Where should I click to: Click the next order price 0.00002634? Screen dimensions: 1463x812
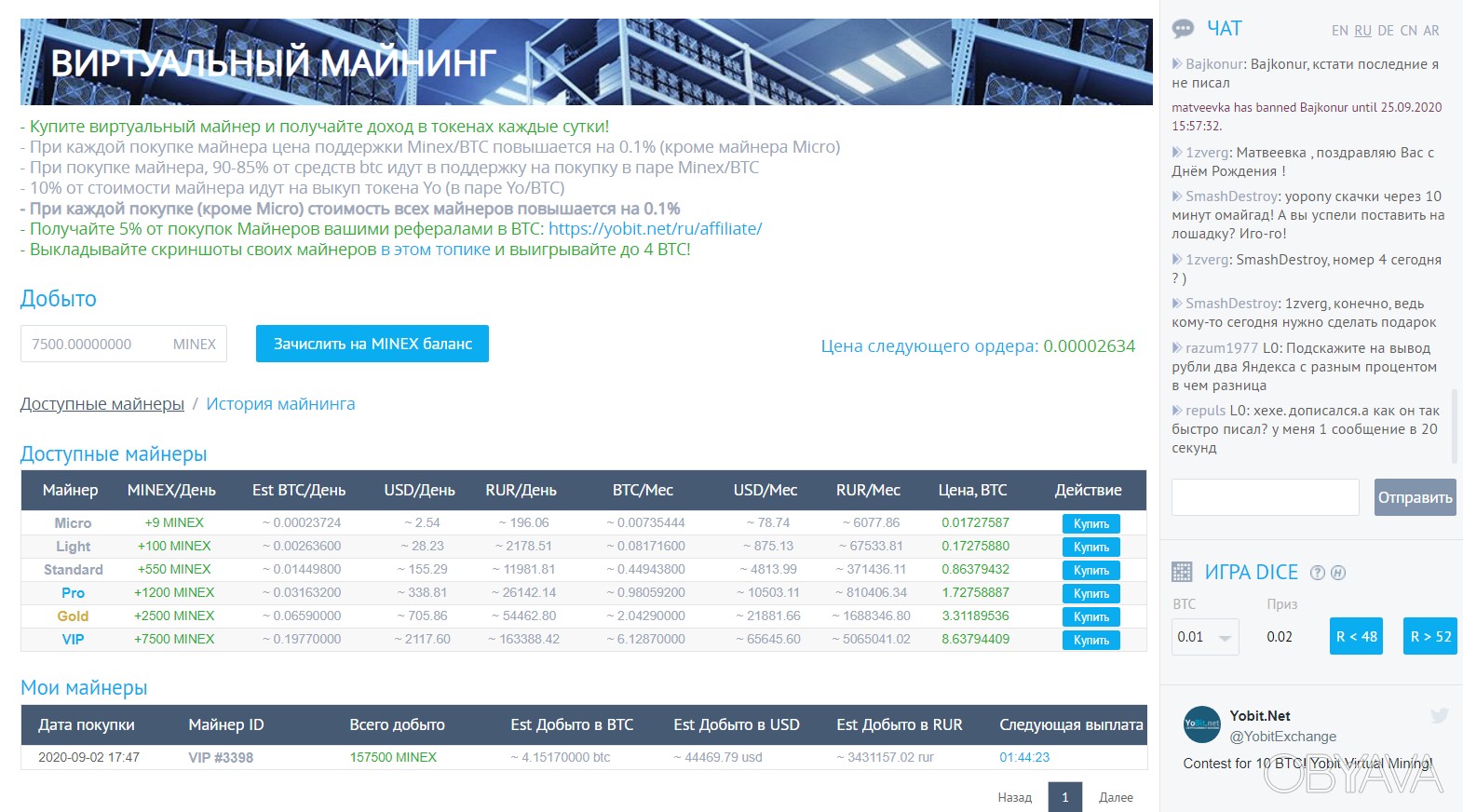click(1089, 345)
